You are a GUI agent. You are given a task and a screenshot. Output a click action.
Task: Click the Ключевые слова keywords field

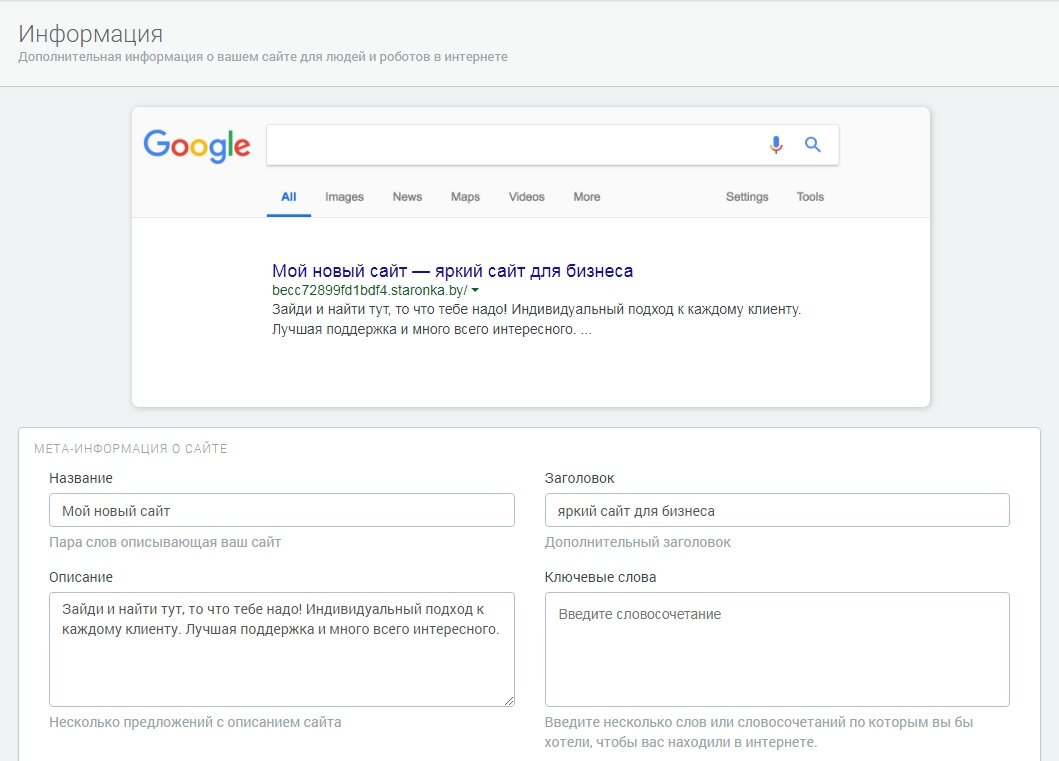click(x=776, y=650)
